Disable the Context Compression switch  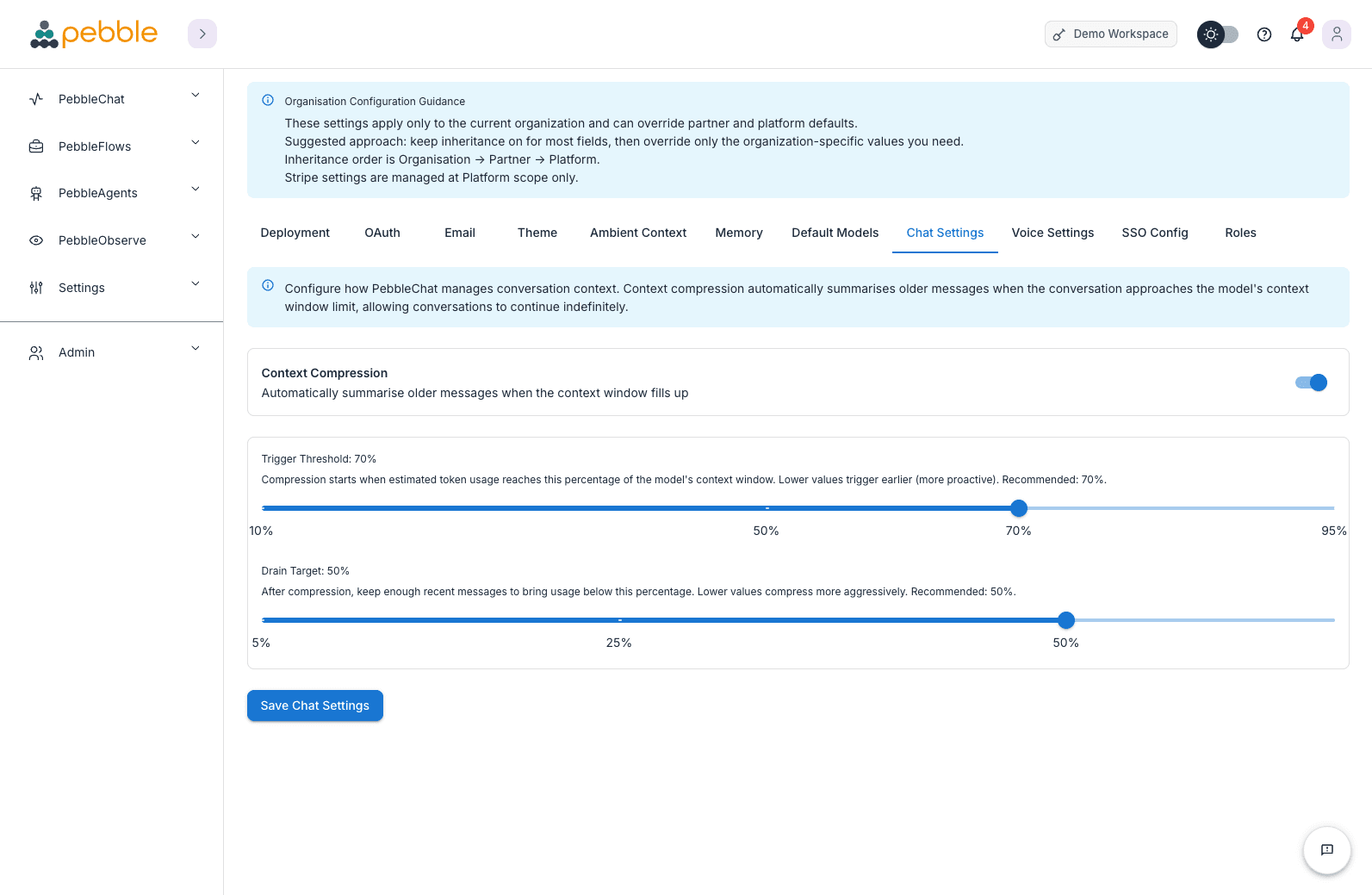coord(1310,382)
